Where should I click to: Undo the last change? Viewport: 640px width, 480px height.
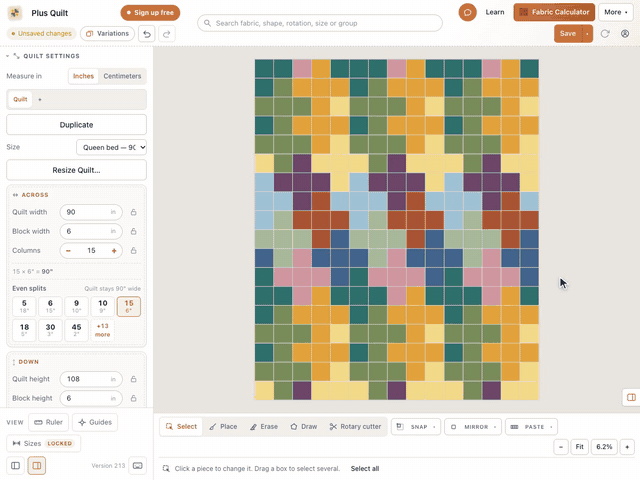coord(147,34)
